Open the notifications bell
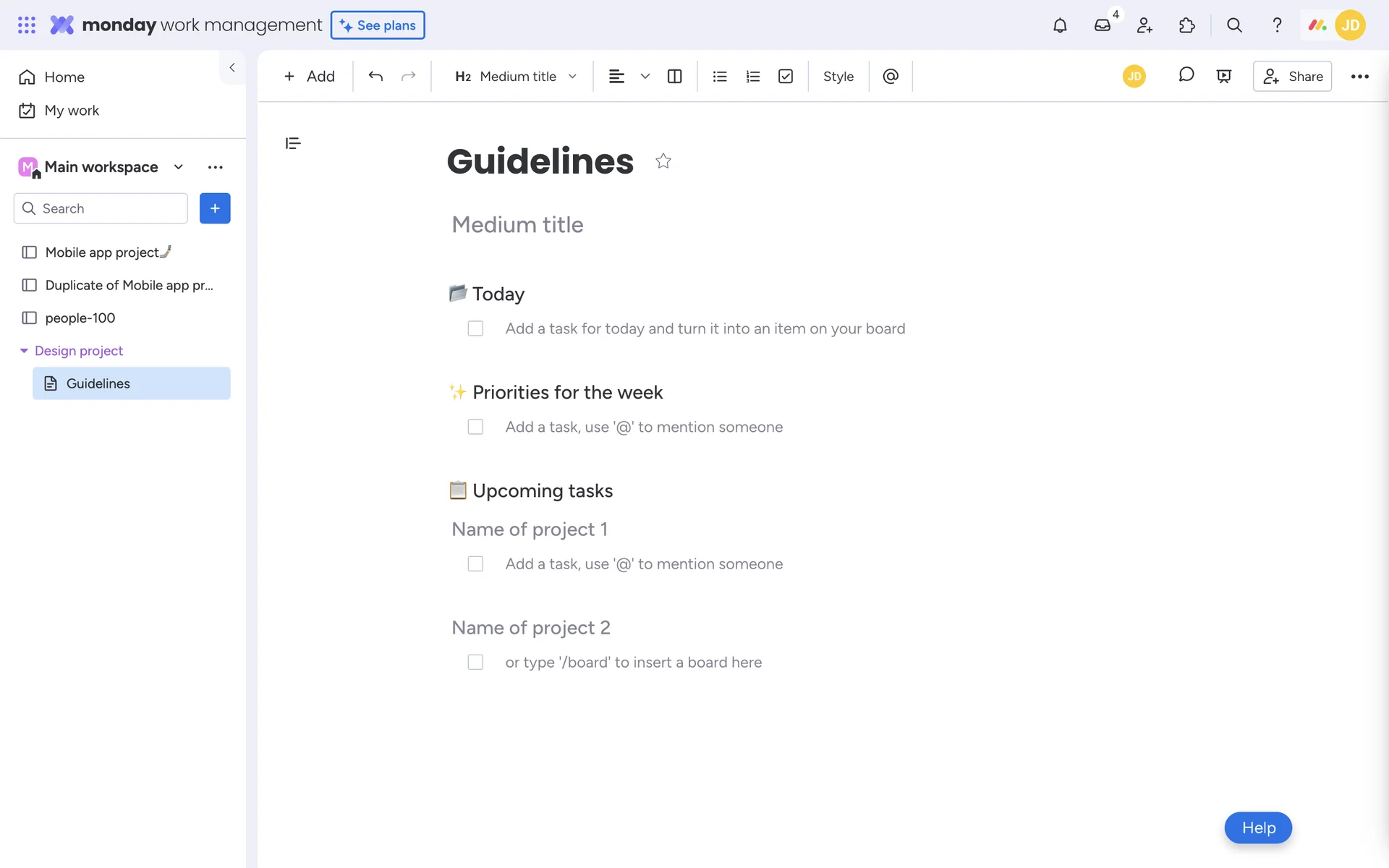The image size is (1389, 868). [x=1060, y=25]
